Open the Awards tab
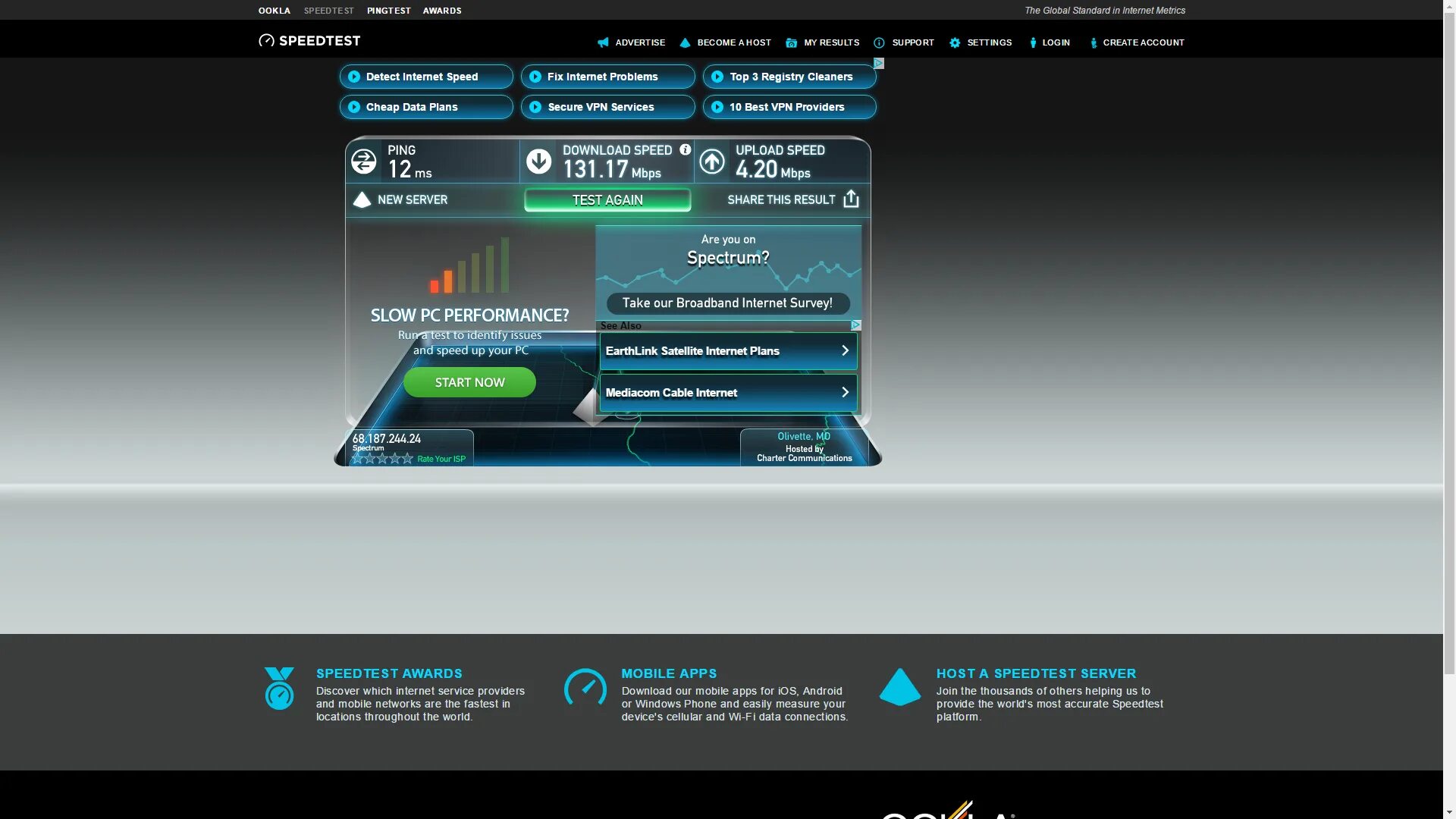This screenshot has height=819, width=1456. pos(442,11)
